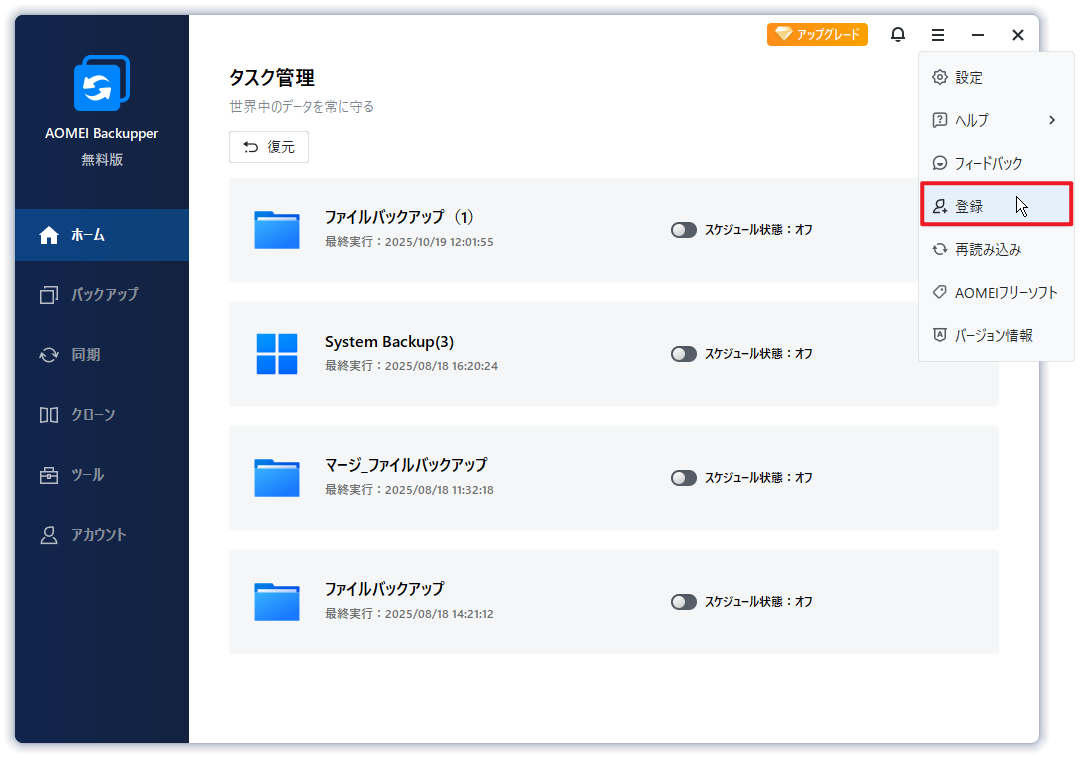Go to ホーム in the sidebar

[102, 235]
